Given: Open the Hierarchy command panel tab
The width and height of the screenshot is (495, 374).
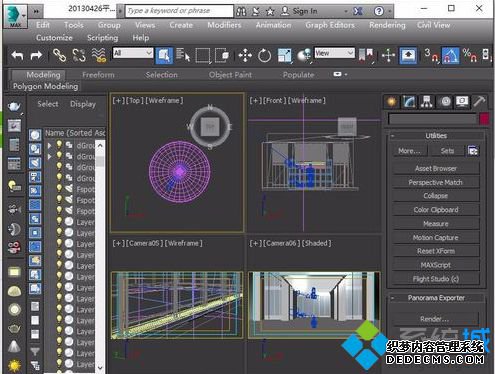Looking at the screenshot, I should pos(426,101).
